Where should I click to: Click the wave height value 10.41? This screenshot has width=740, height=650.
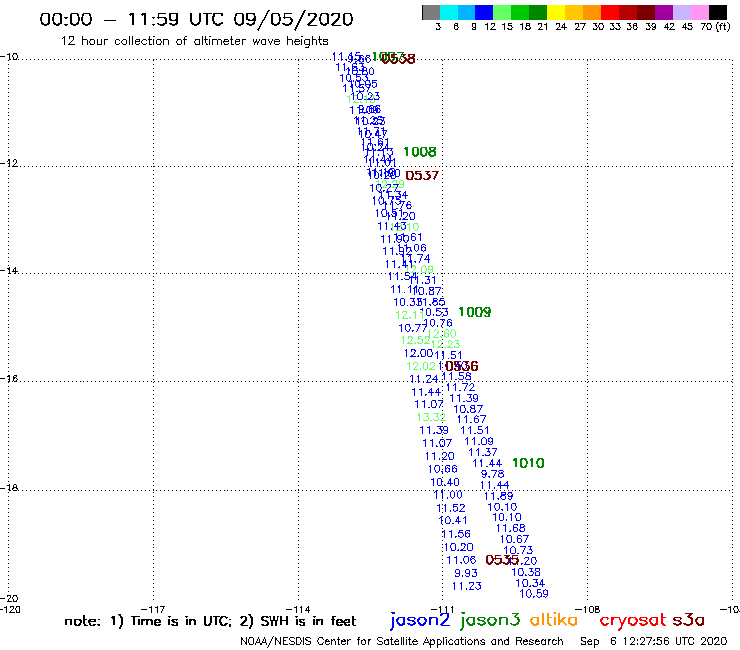(x=453, y=521)
